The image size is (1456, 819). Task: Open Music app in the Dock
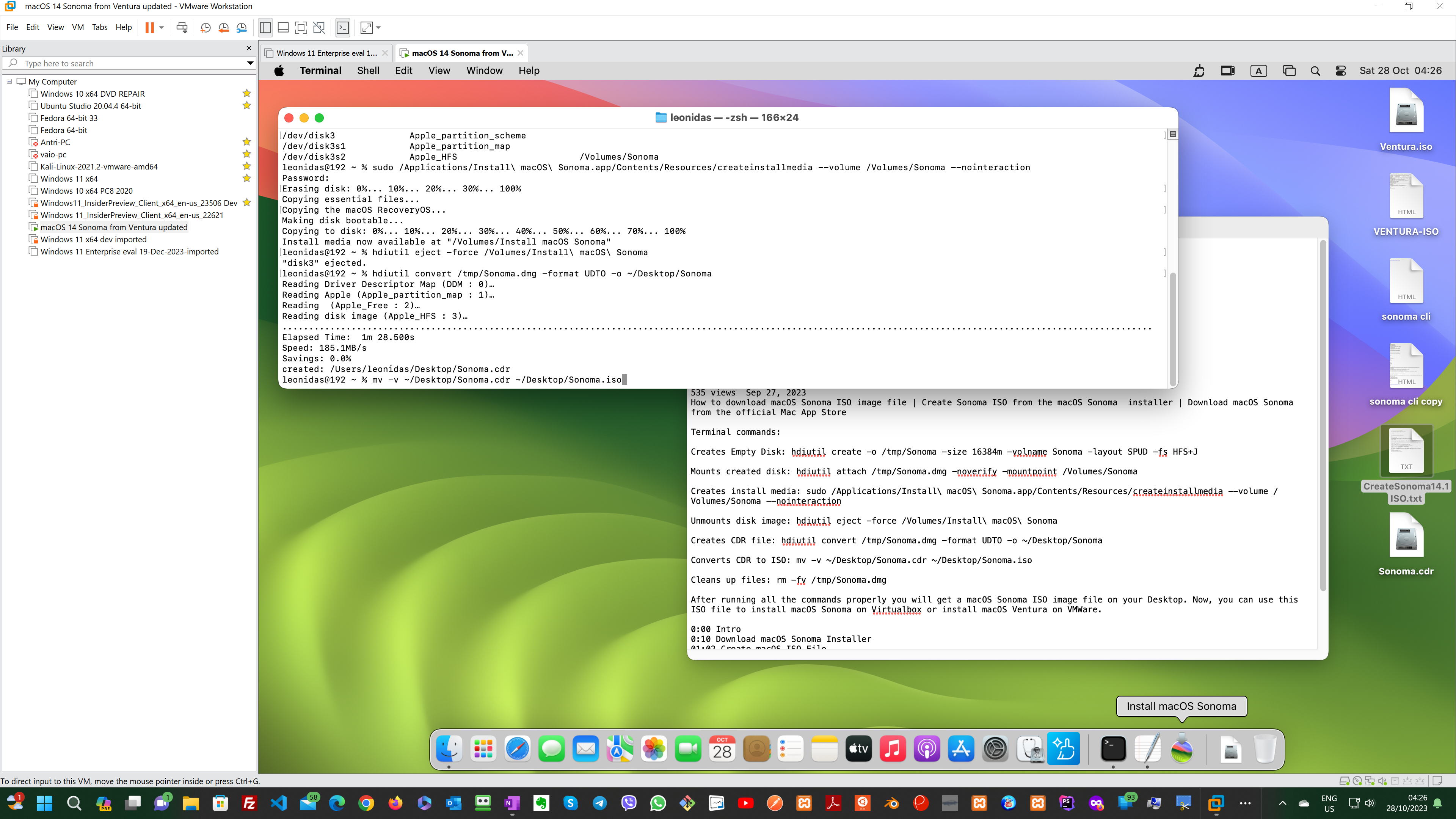[893, 749]
